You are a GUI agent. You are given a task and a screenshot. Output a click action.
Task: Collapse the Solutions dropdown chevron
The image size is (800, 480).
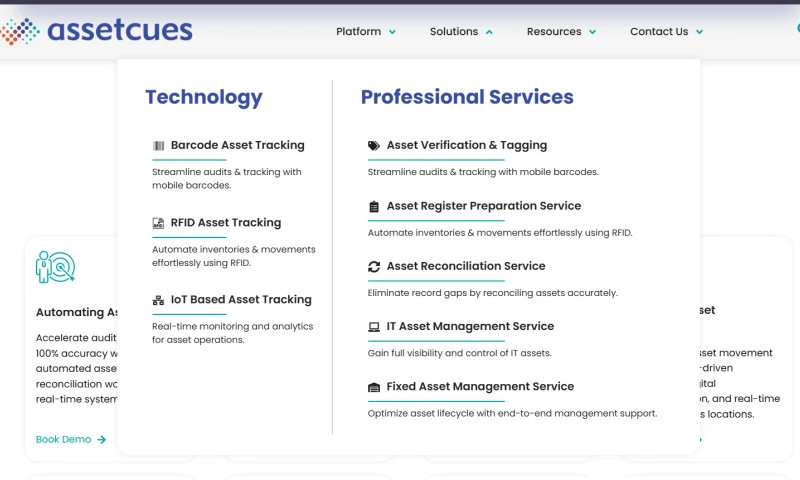click(489, 32)
